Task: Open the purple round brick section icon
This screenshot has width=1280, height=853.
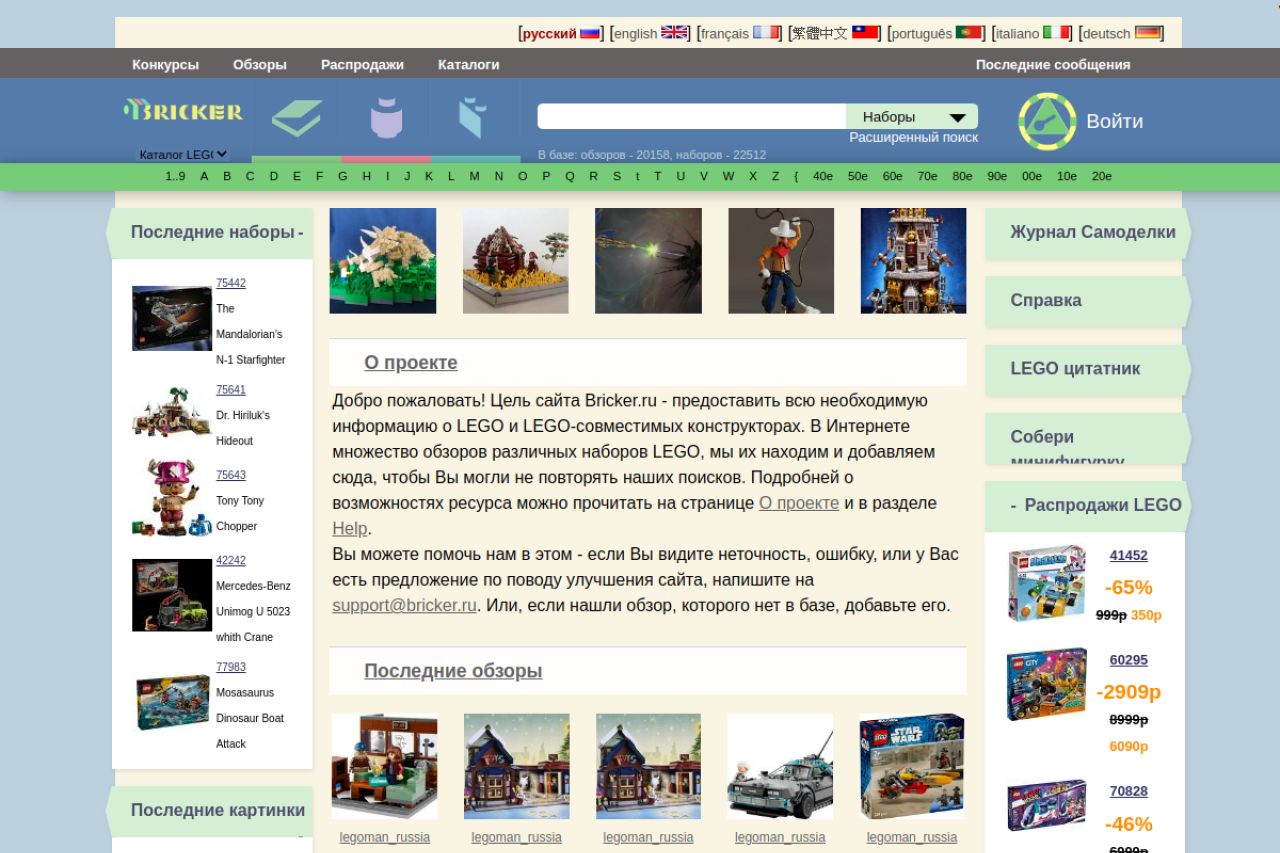Action: pos(386,118)
